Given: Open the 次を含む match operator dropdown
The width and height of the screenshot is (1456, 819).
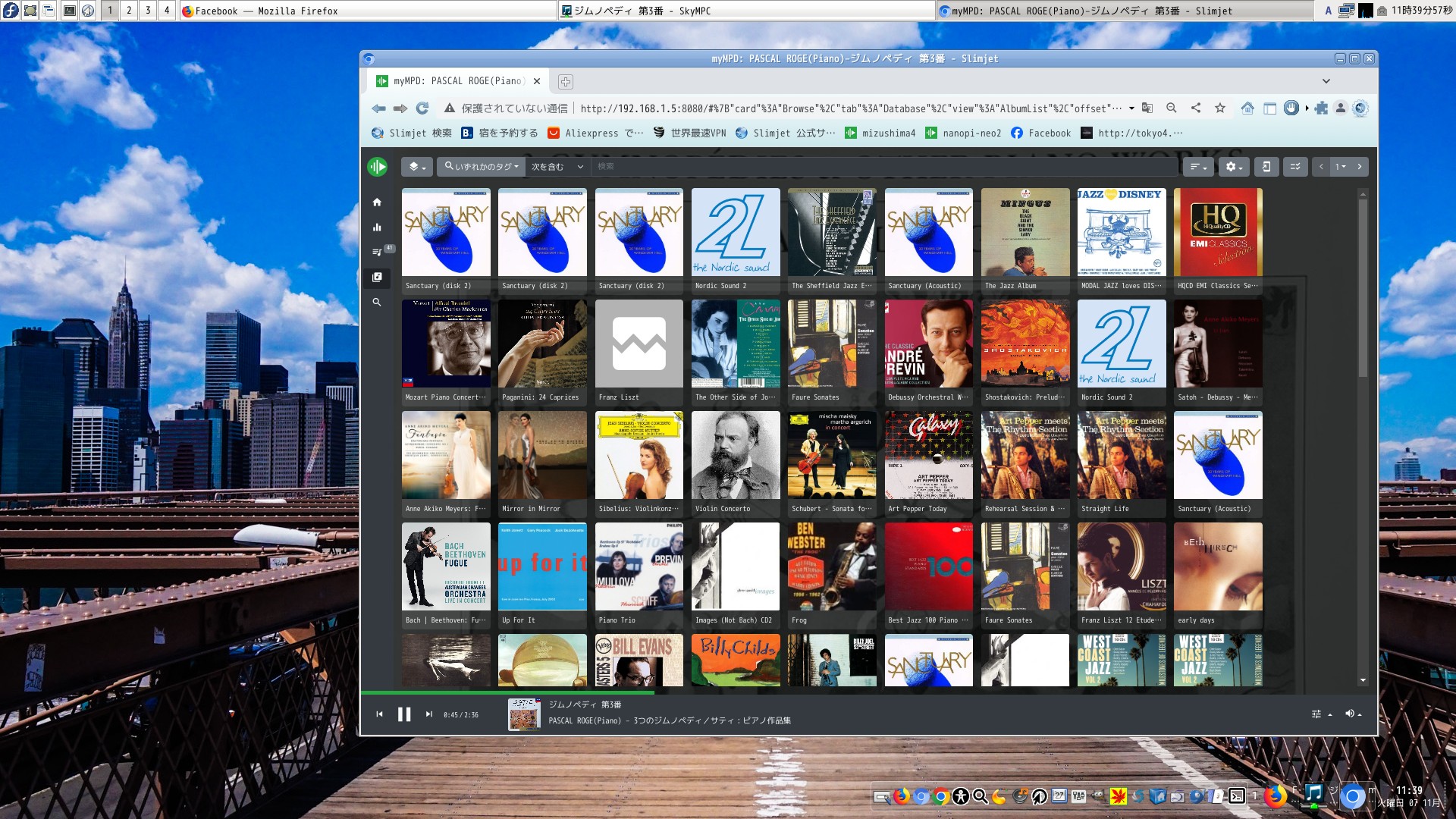Looking at the screenshot, I should (557, 167).
